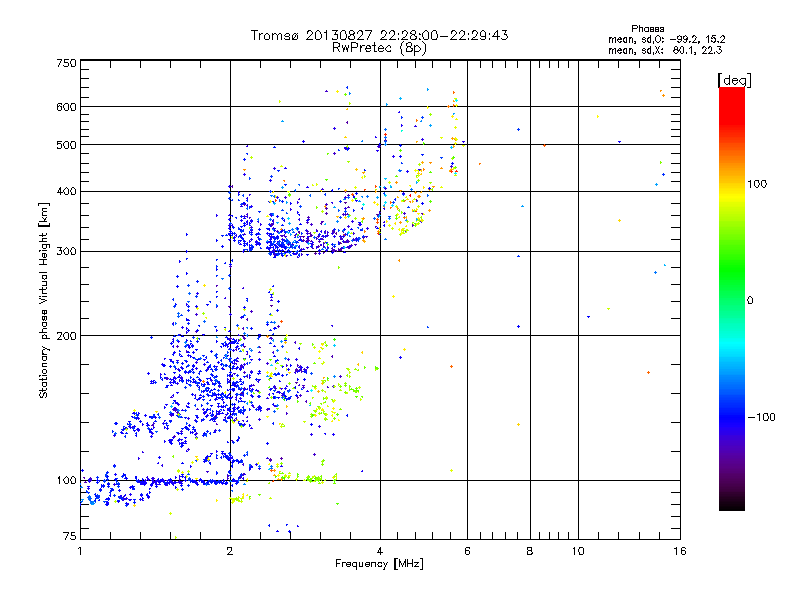
Task: Click the "1" frequency tick label
Action: (x=80, y=551)
